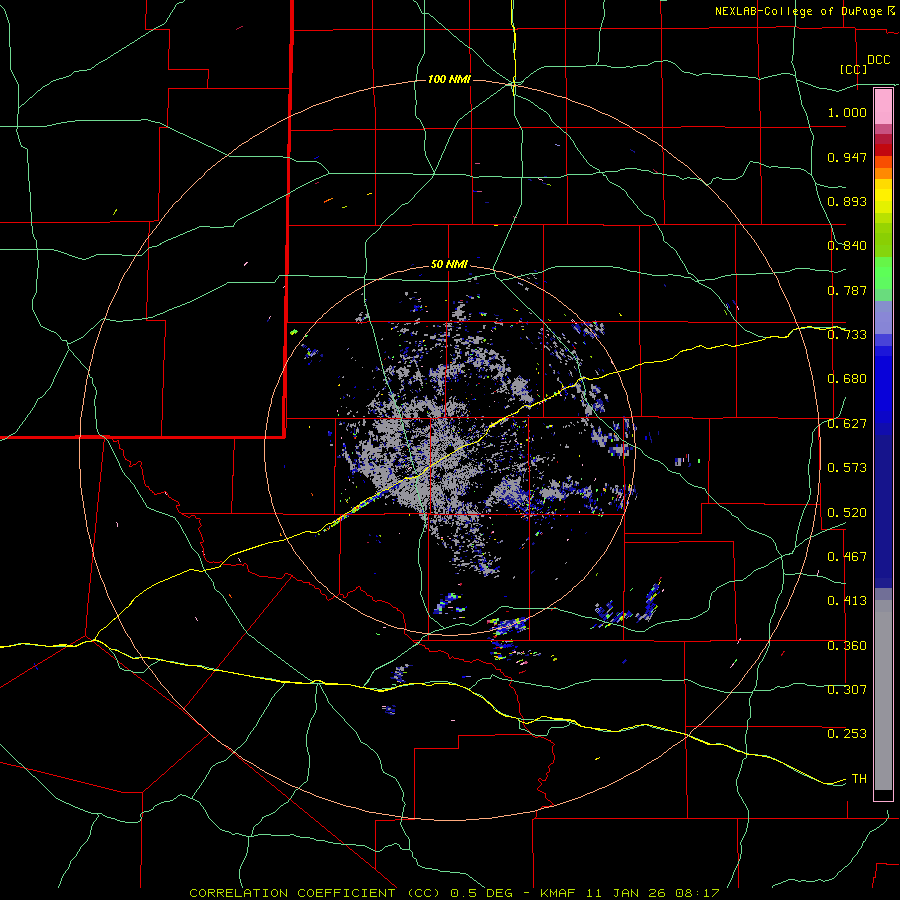Select the 0.947 legend value
Image resolution: width=900 pixels, height=900 pixels.
point(847,157)
